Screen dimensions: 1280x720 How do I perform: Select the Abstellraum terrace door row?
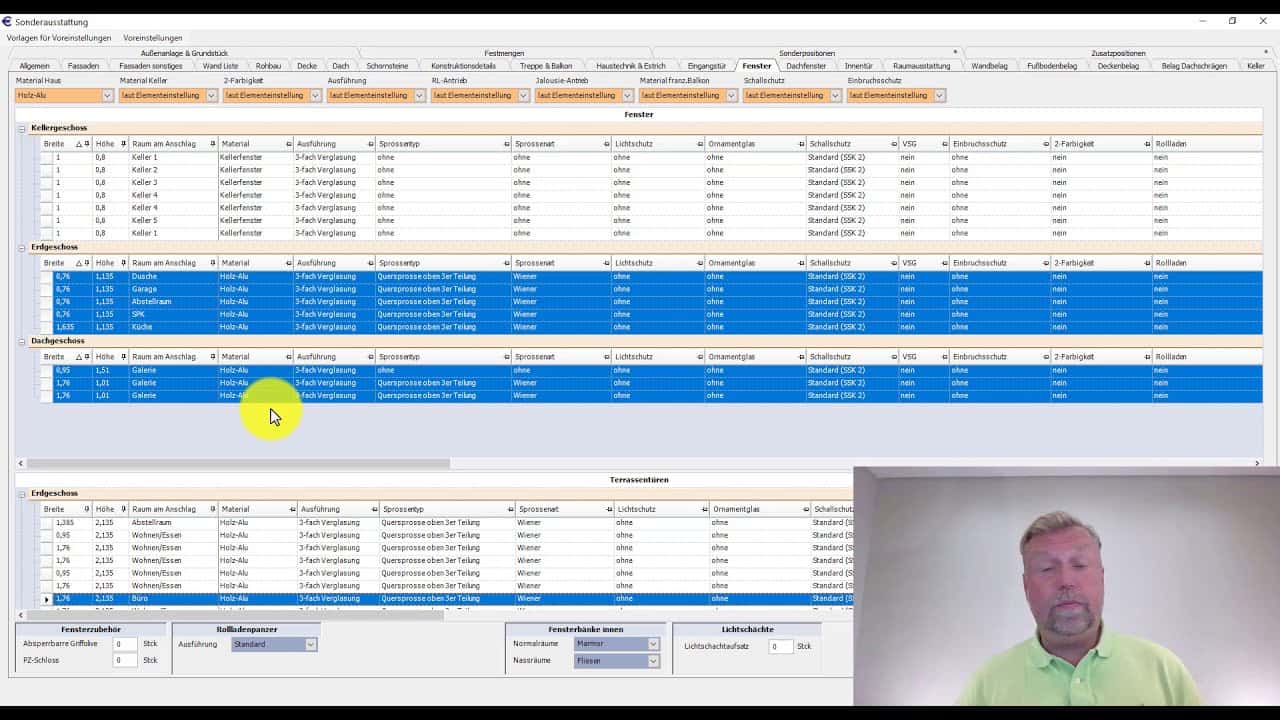(x=446, y=523)
